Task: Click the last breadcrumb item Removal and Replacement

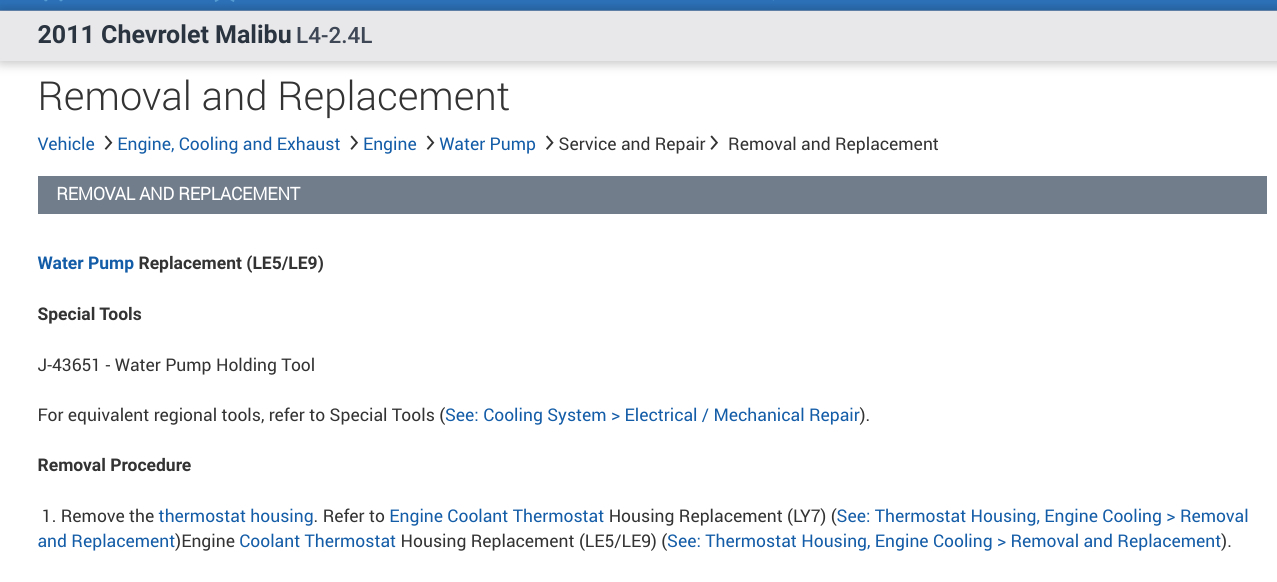Action: pos(833,144)
